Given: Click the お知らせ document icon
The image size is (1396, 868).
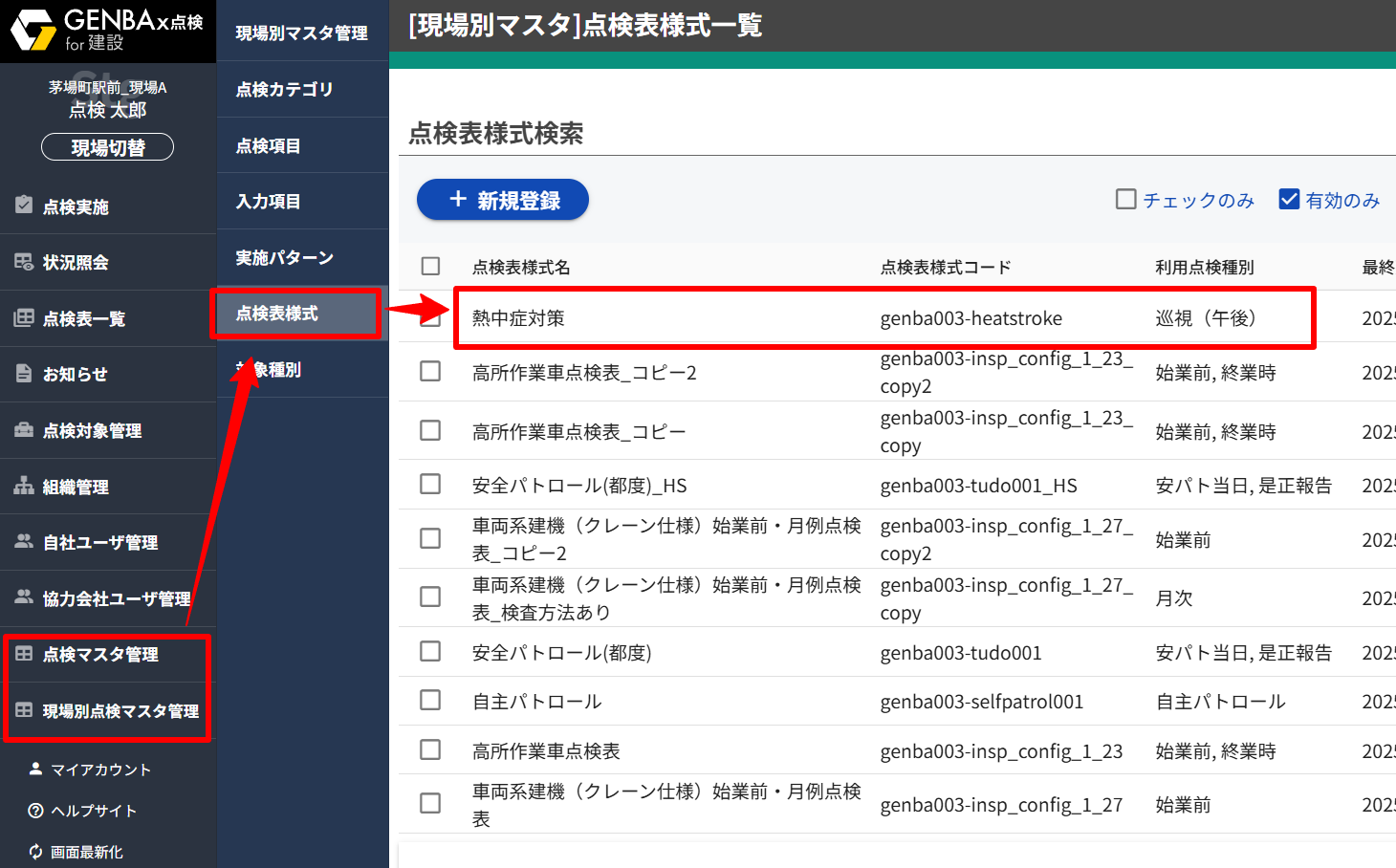Looking at the screenshot, I should (x=24, y=373).
